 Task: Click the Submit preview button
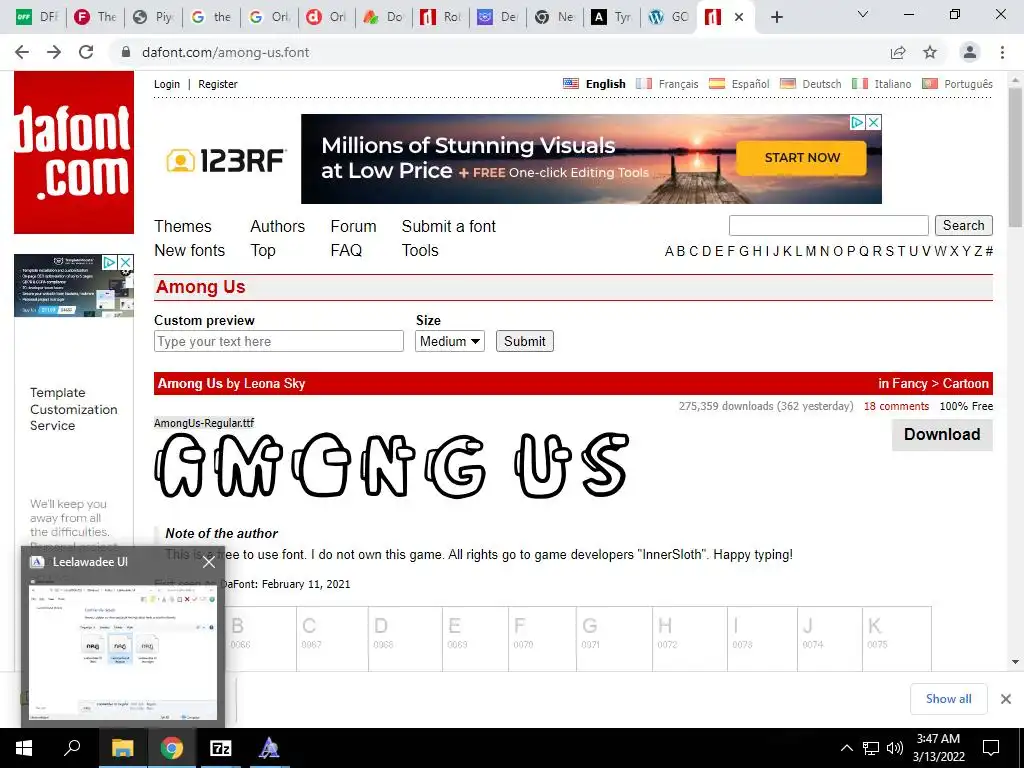pyautogui.click(x=524, y=341)
